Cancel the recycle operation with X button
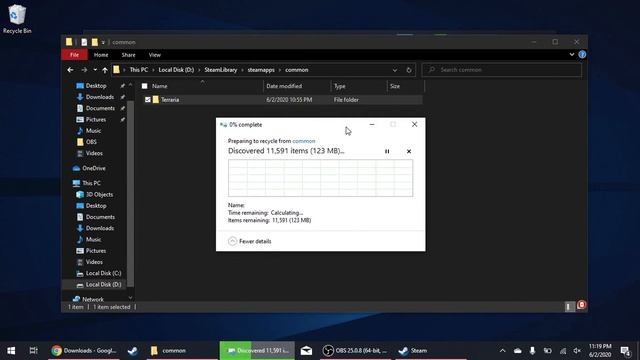The height and width of the screenshot is (360, 640). [409, 151]
